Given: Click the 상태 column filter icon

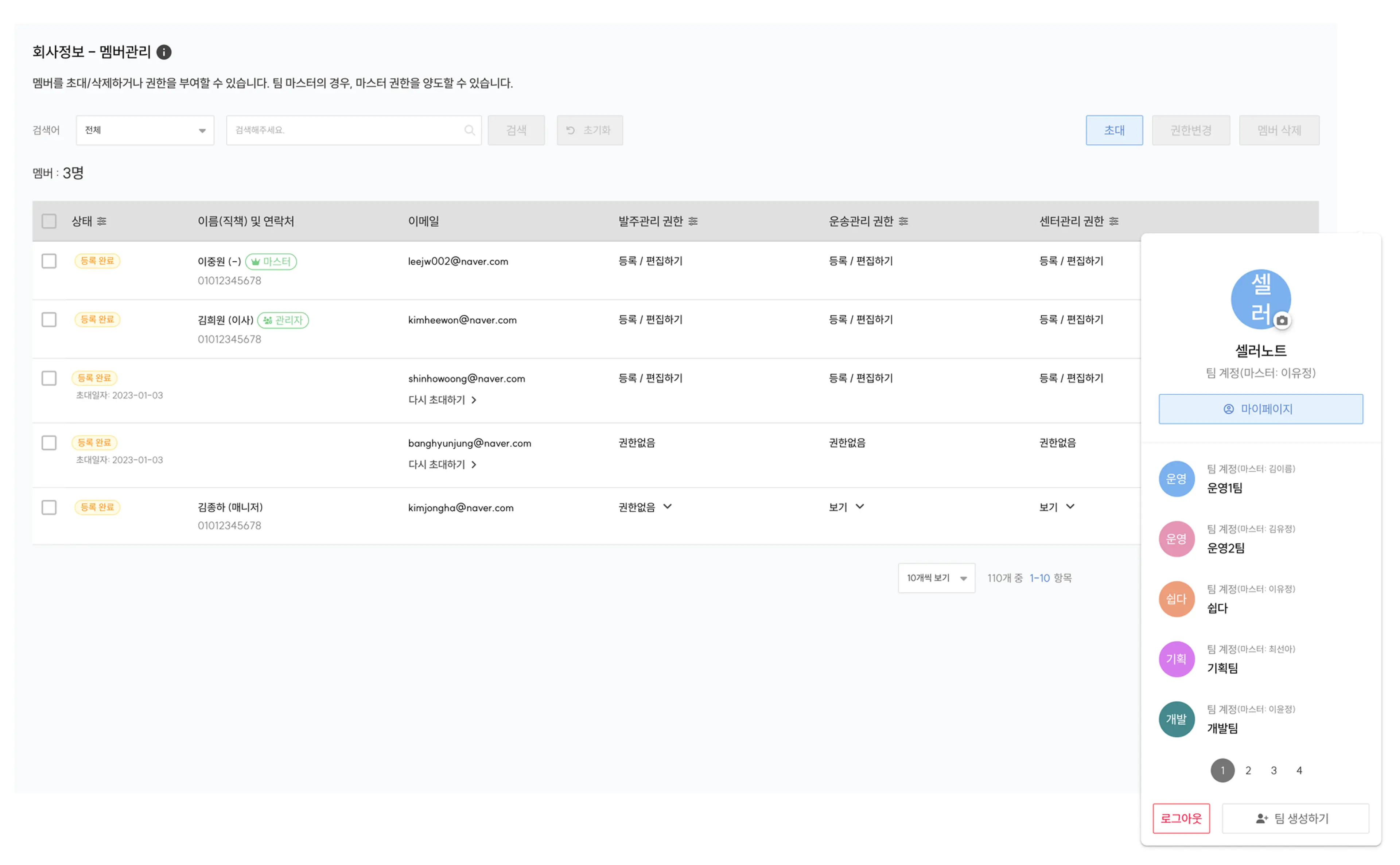Looking at the screenshot, I should 102,221.
